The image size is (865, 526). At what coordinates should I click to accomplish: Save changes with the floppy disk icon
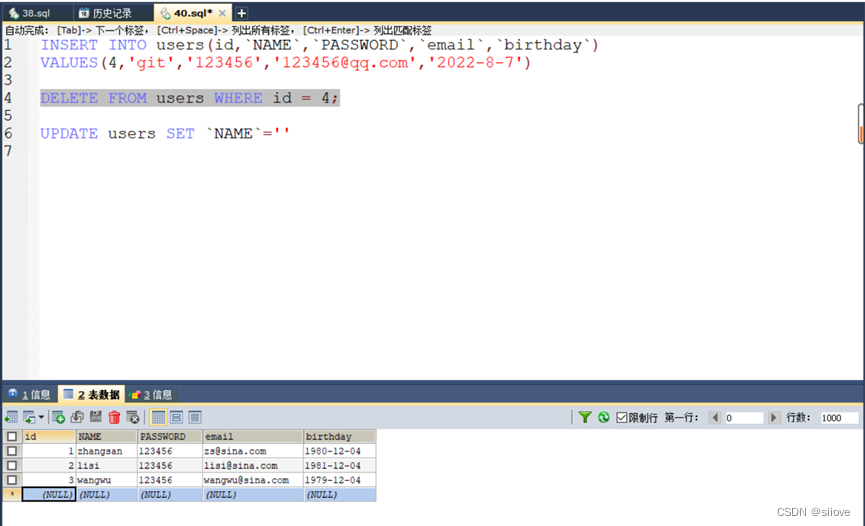(x=96, y=417)
